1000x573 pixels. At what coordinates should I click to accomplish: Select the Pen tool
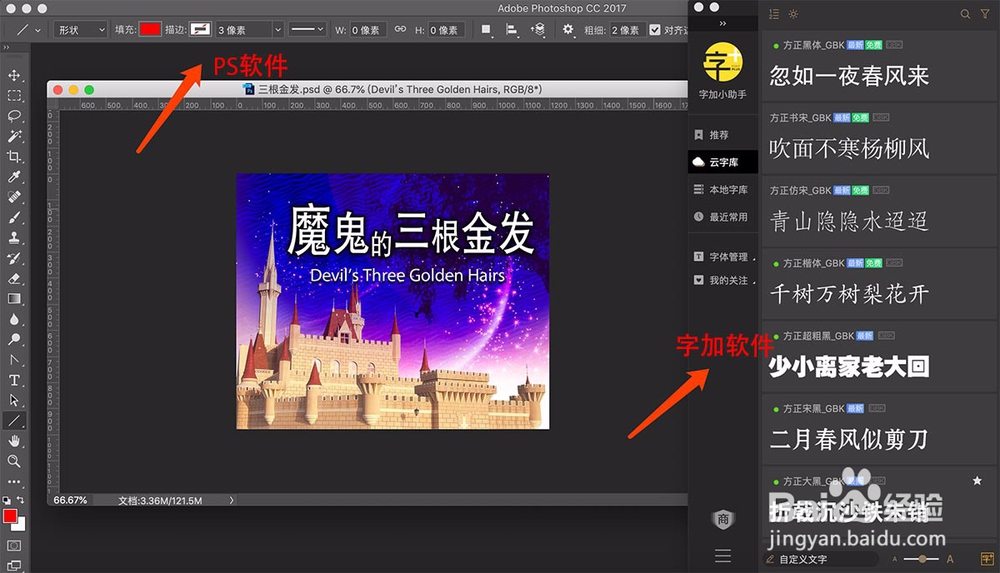[x=14, y=360]
